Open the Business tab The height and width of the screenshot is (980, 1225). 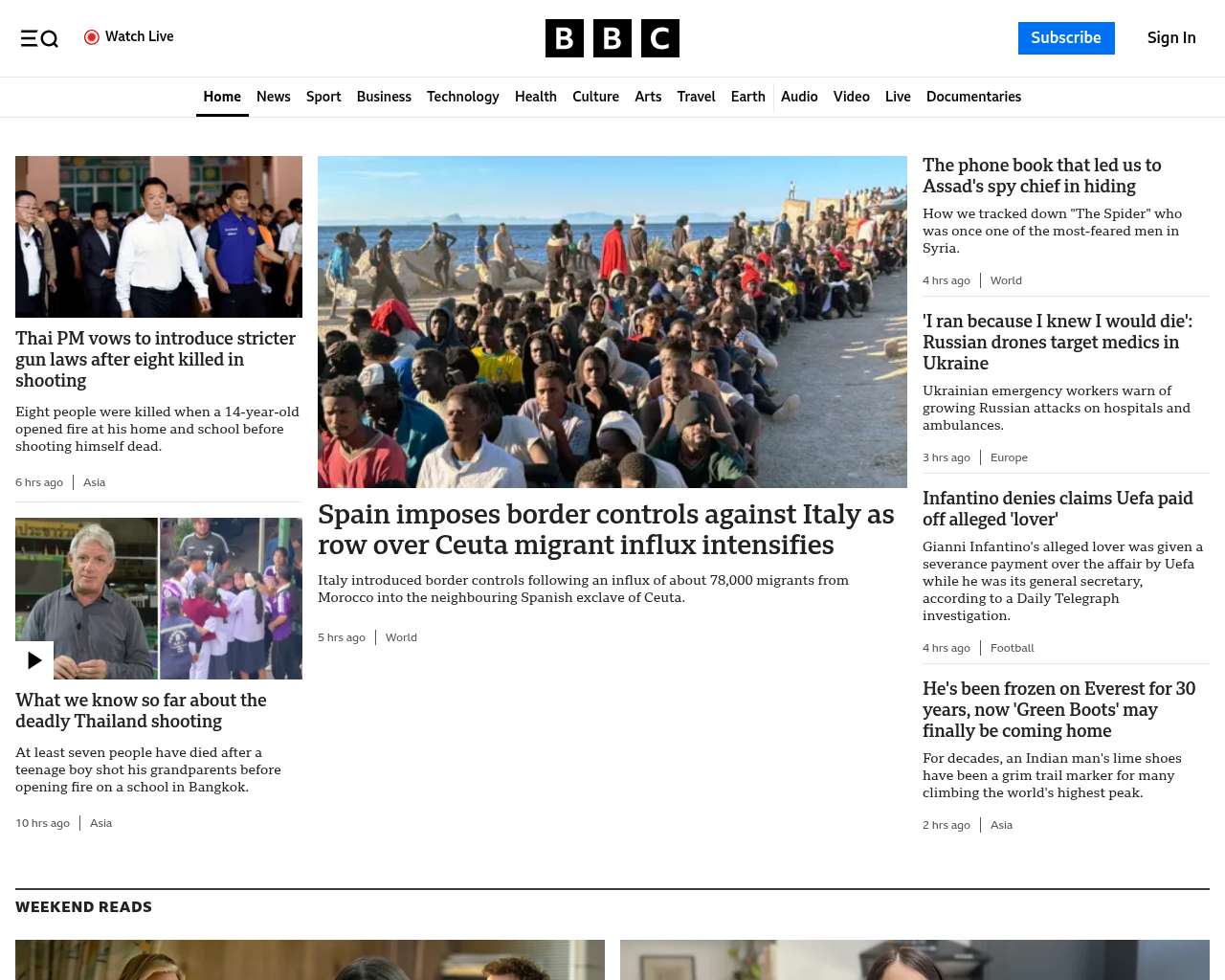[x=384, y=97]
